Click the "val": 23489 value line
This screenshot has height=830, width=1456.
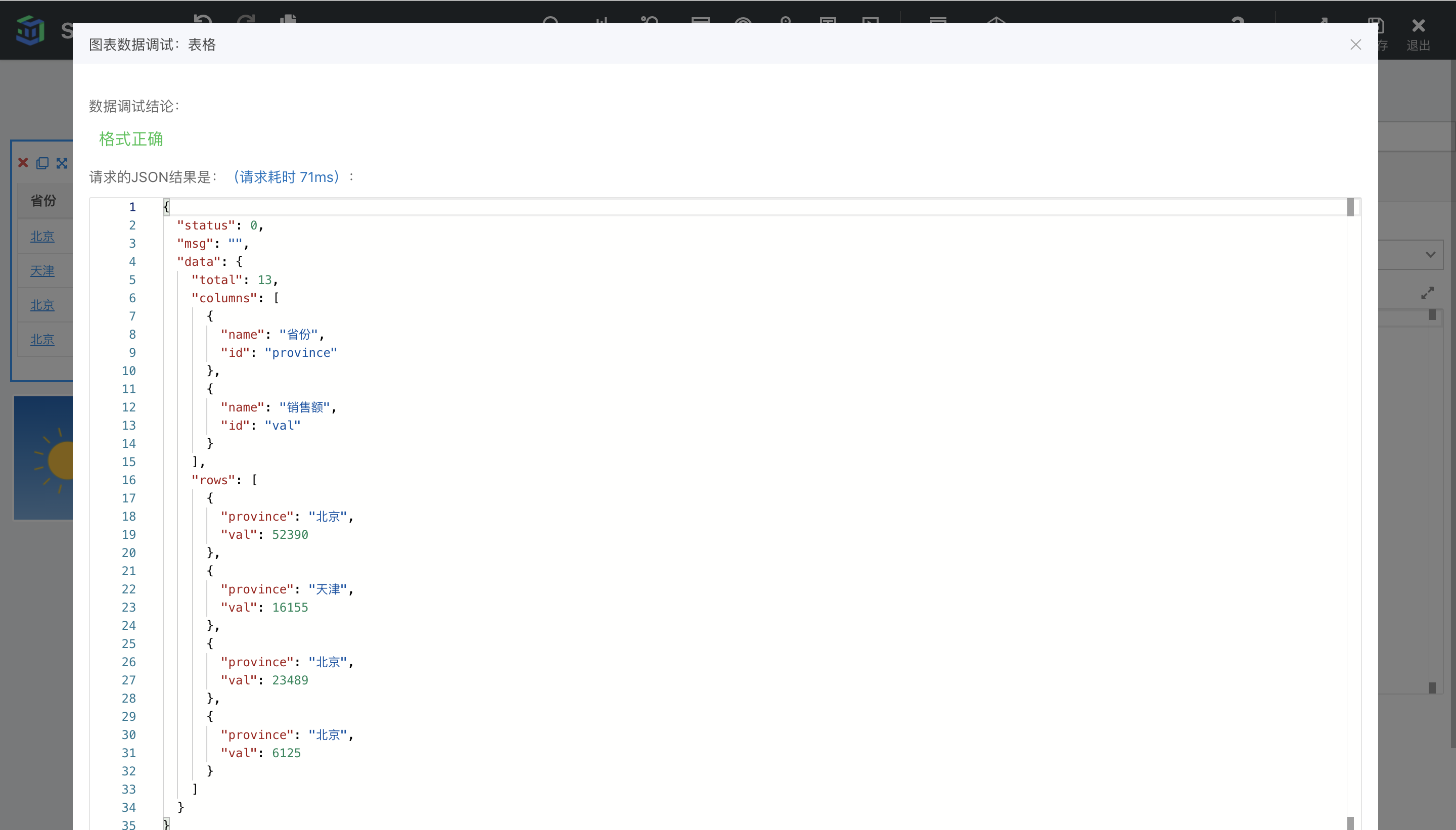pos(264,680)
